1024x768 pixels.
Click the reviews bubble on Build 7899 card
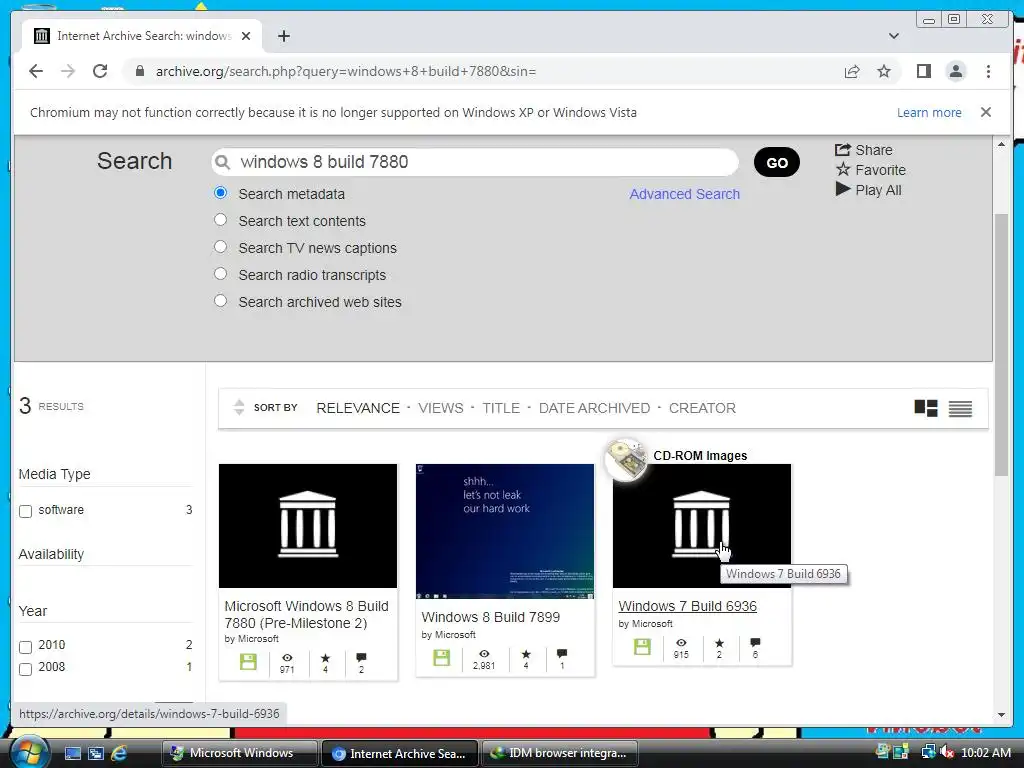[562, 654]
